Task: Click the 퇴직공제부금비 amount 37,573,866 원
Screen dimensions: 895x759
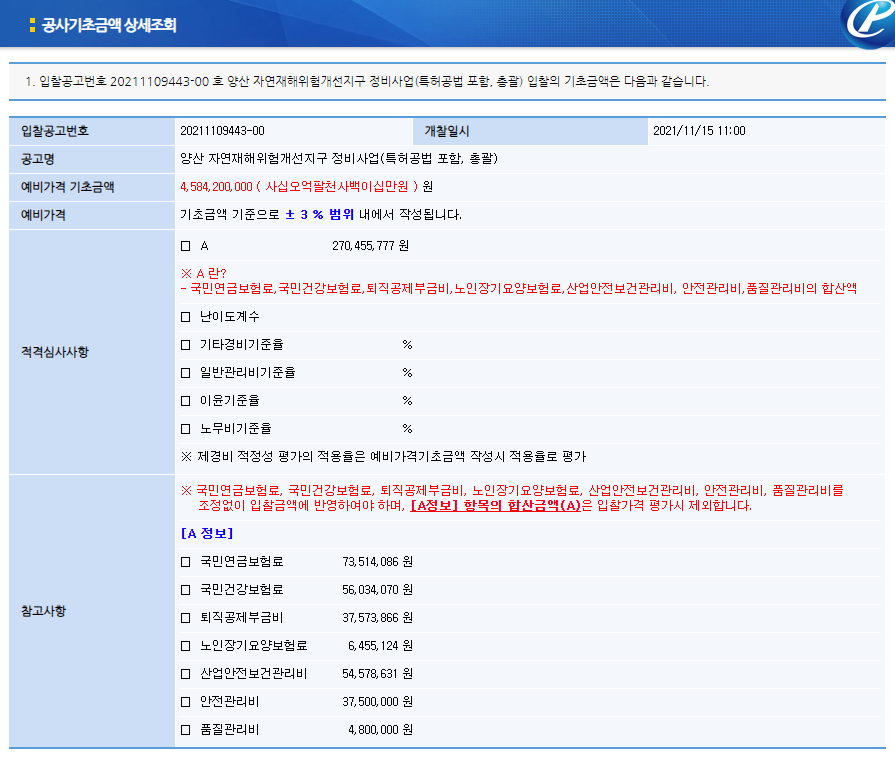Action: [x=377, y=618]
